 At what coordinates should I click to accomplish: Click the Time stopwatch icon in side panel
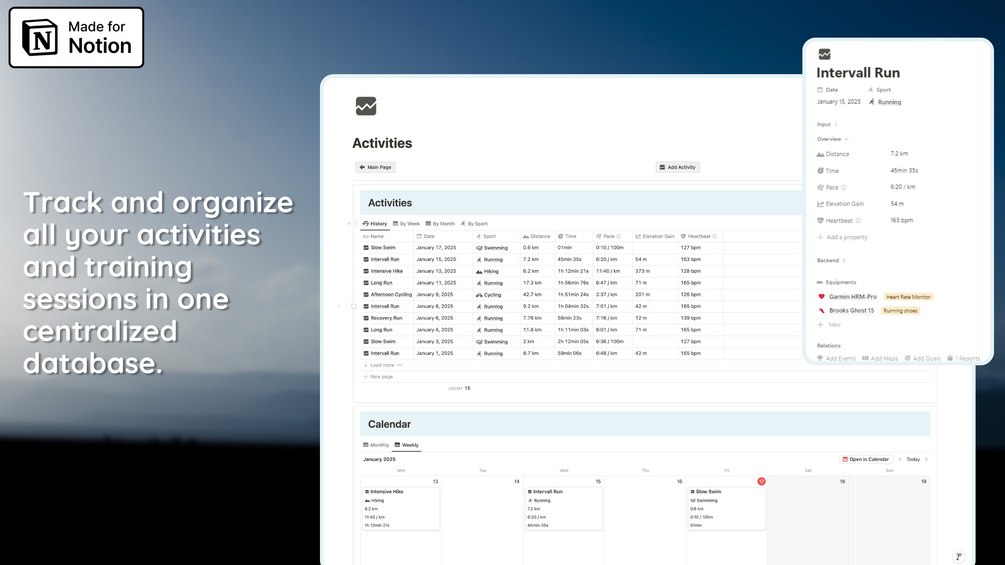[x=820, y=171]
